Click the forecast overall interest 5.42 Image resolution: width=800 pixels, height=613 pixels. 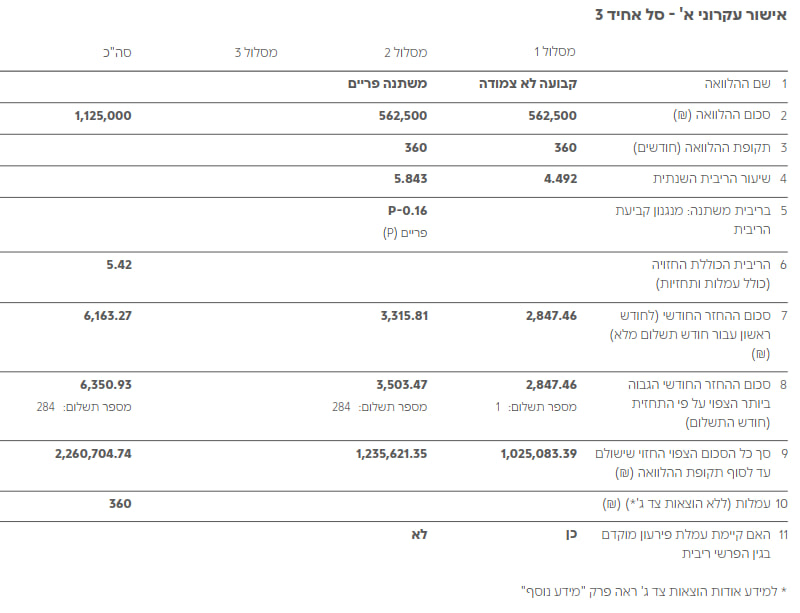click(118, 265)
